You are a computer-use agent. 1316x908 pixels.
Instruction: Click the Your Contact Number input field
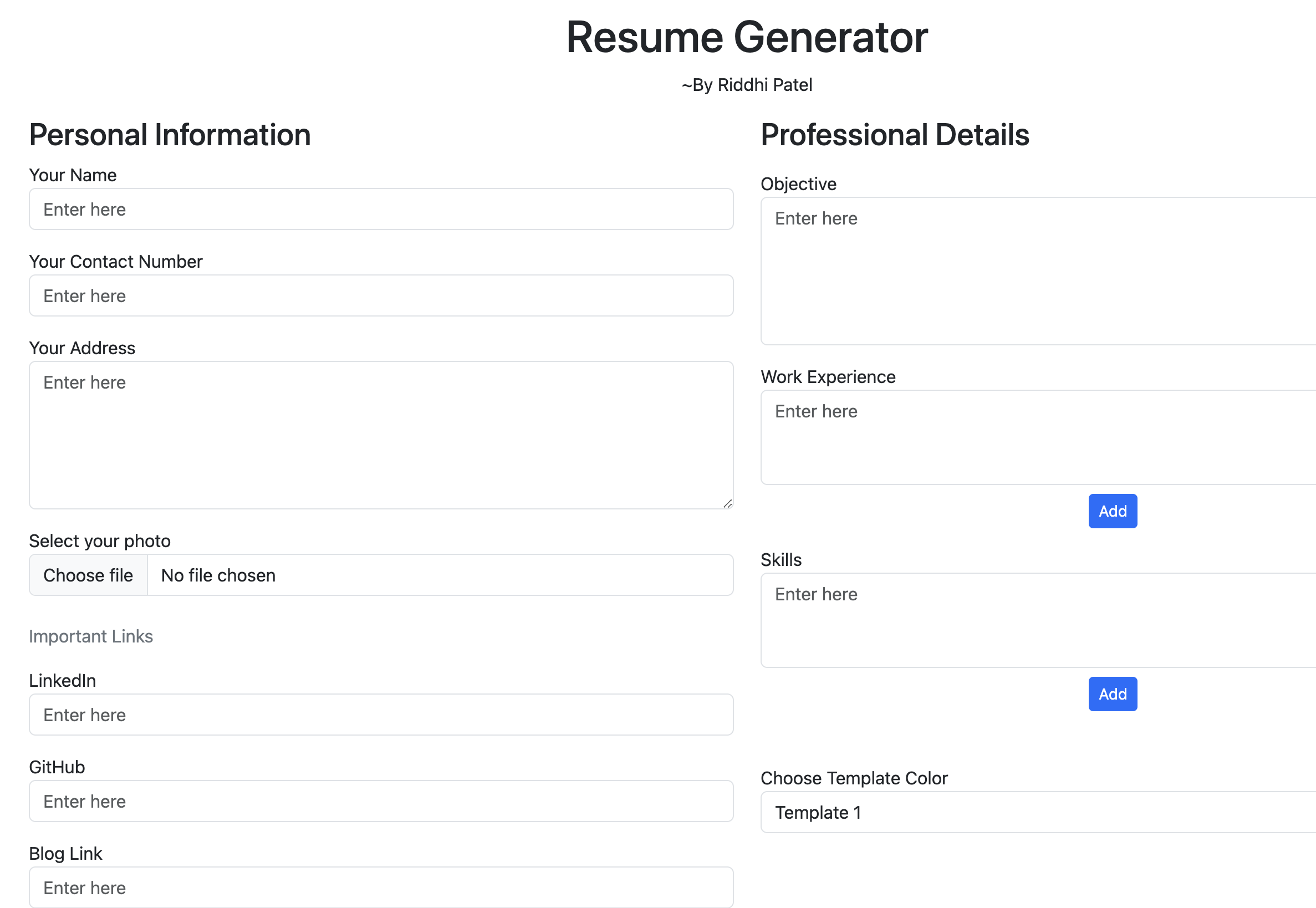(380, 295)
